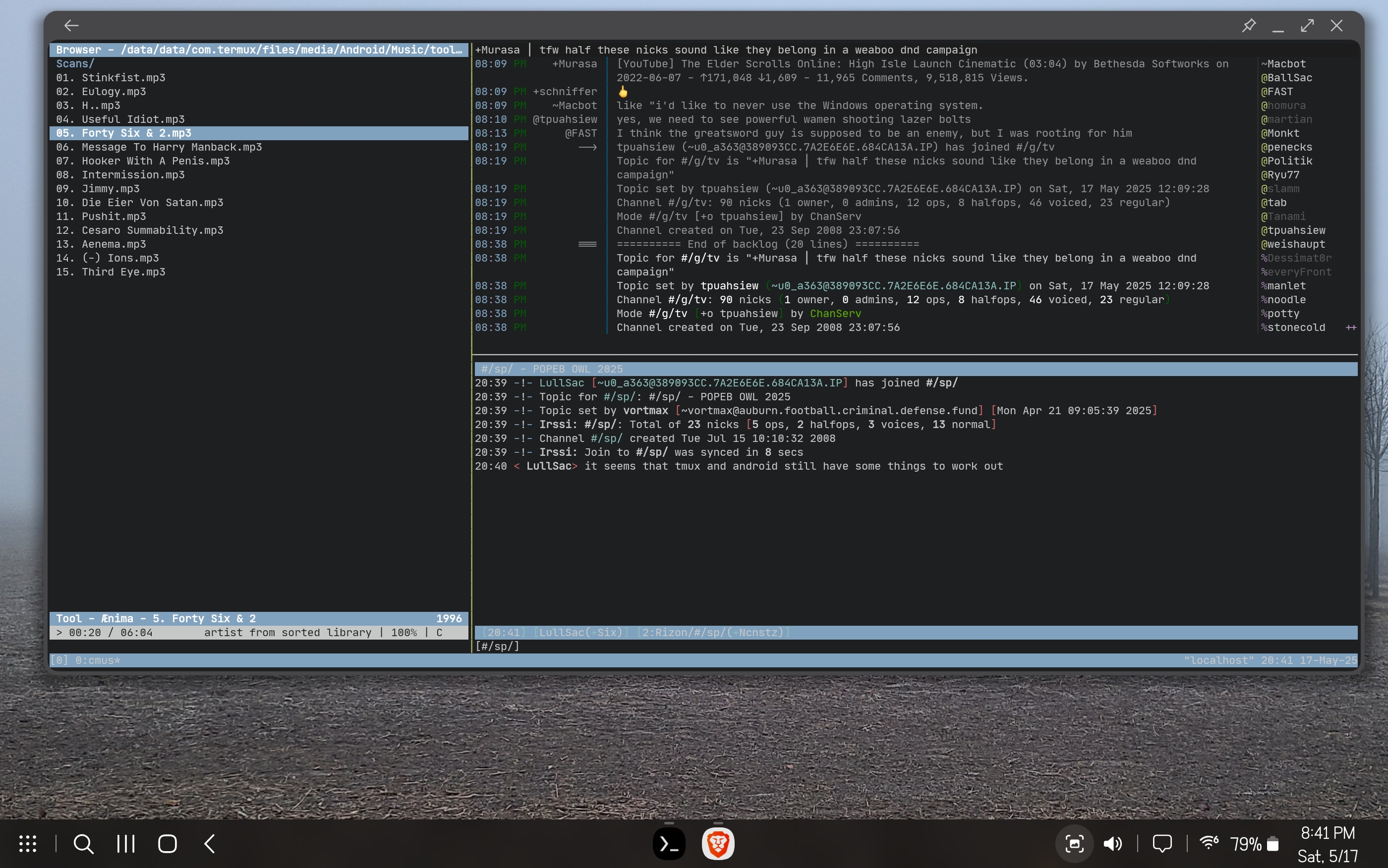The height and width of the screenshot is (868, 1388).
Task: Select tmux window 0:cmus* in status bar
Action: click(x=98, y=660)
